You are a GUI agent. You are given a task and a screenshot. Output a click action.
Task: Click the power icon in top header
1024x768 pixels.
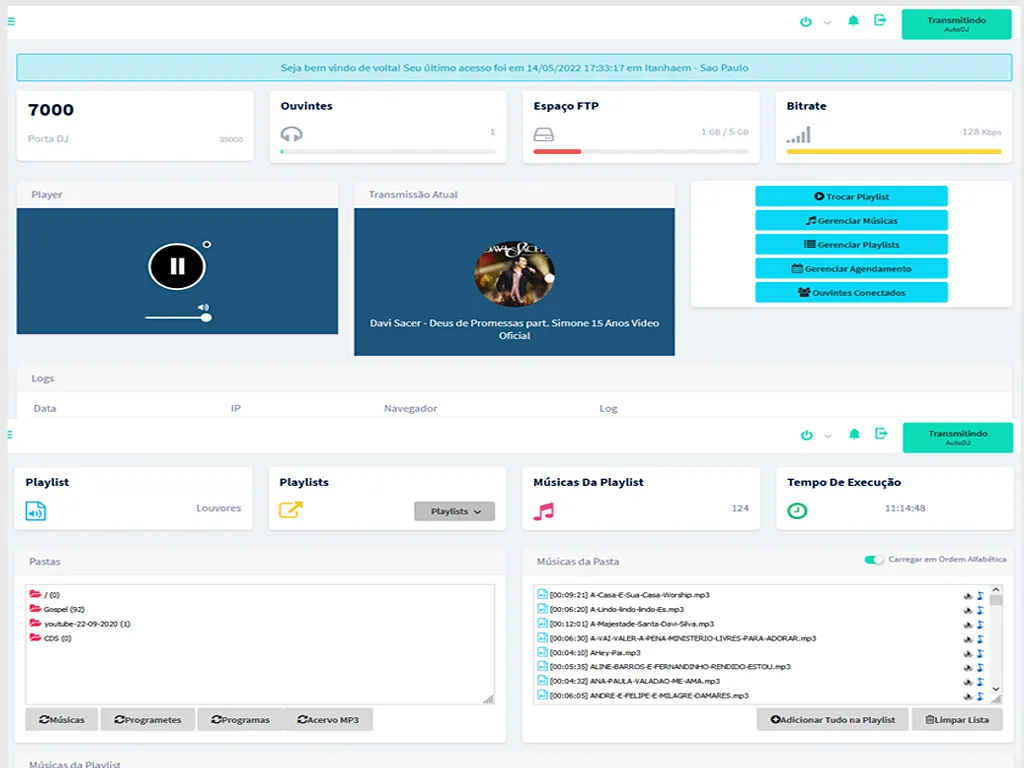click(806, 21)
